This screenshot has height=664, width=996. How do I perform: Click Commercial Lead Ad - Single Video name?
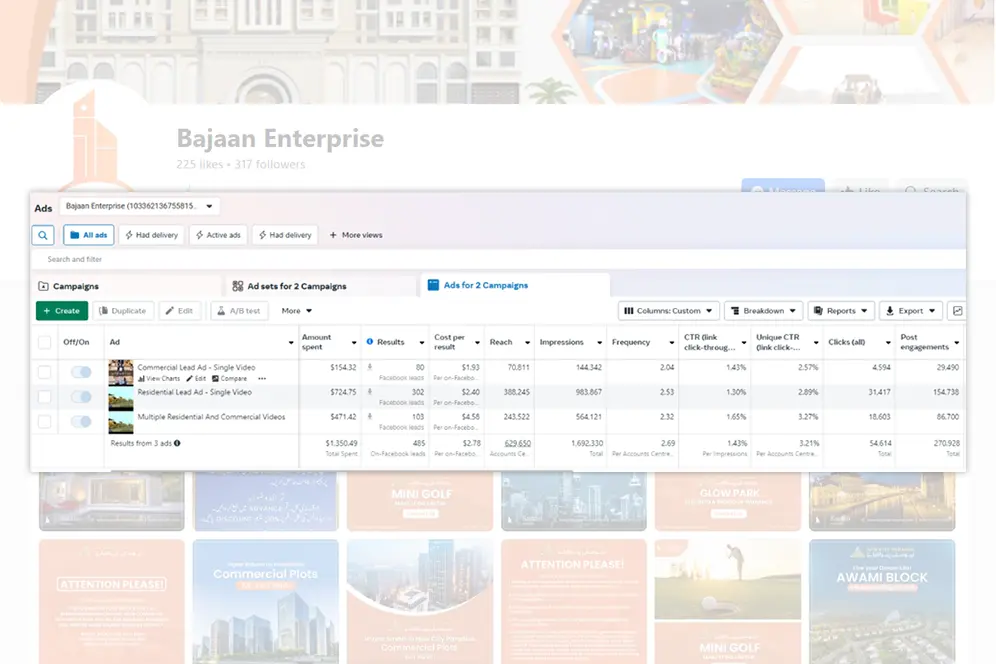coord(196,367)
